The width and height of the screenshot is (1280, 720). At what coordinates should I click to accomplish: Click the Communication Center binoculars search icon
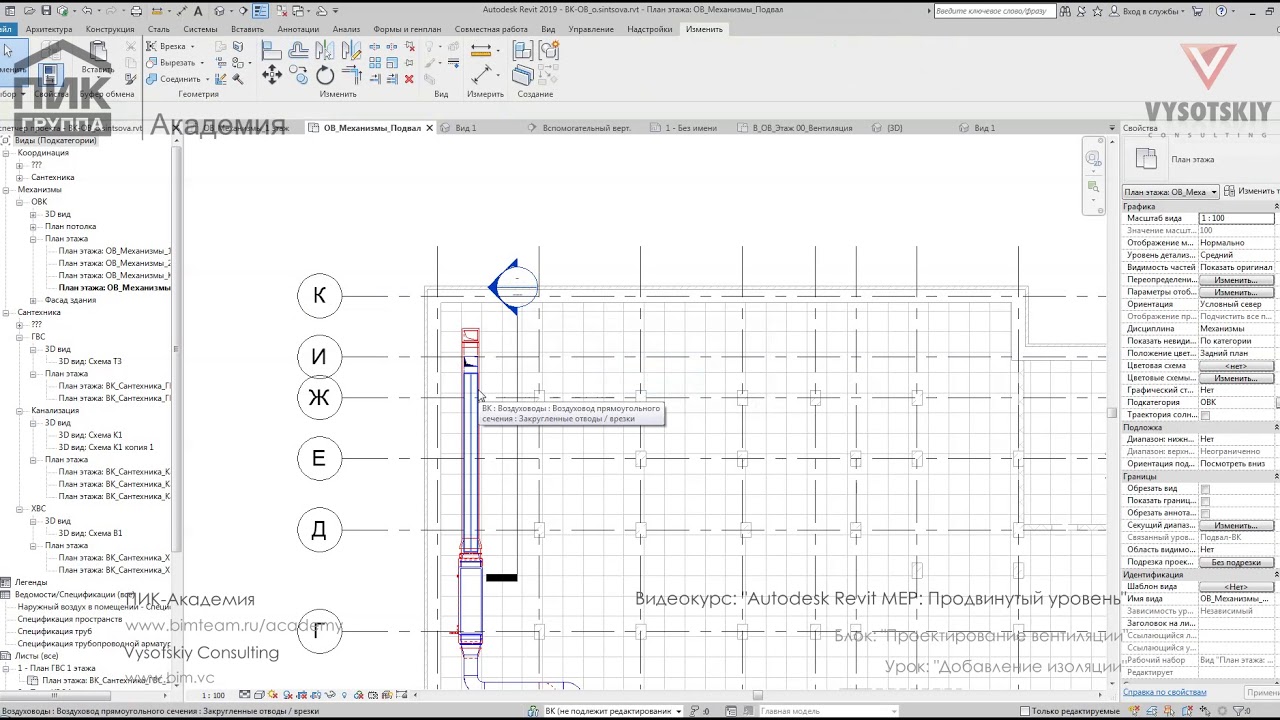coord(1065,11)
